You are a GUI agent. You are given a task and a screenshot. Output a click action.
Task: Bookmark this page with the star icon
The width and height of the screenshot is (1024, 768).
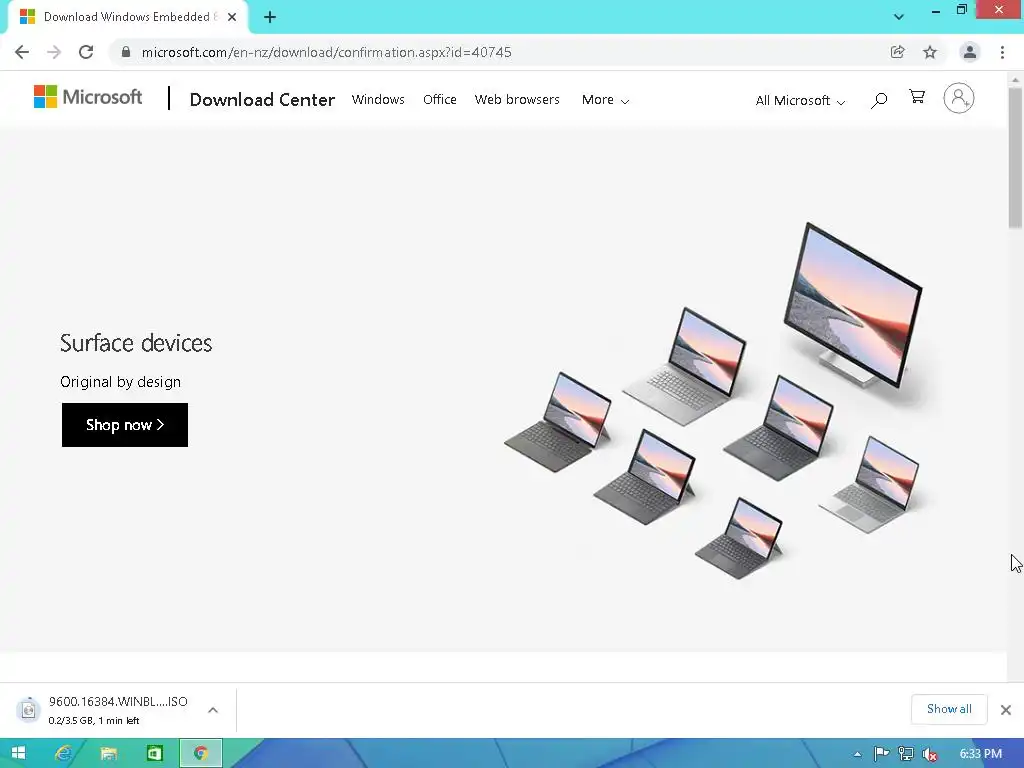point(930,52)
